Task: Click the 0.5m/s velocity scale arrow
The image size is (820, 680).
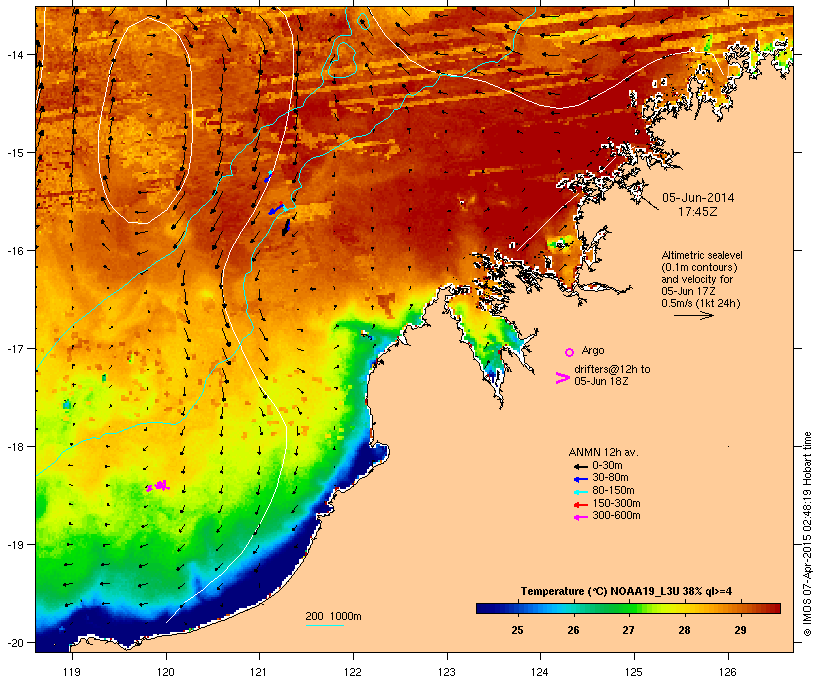Action: [694, 315]
